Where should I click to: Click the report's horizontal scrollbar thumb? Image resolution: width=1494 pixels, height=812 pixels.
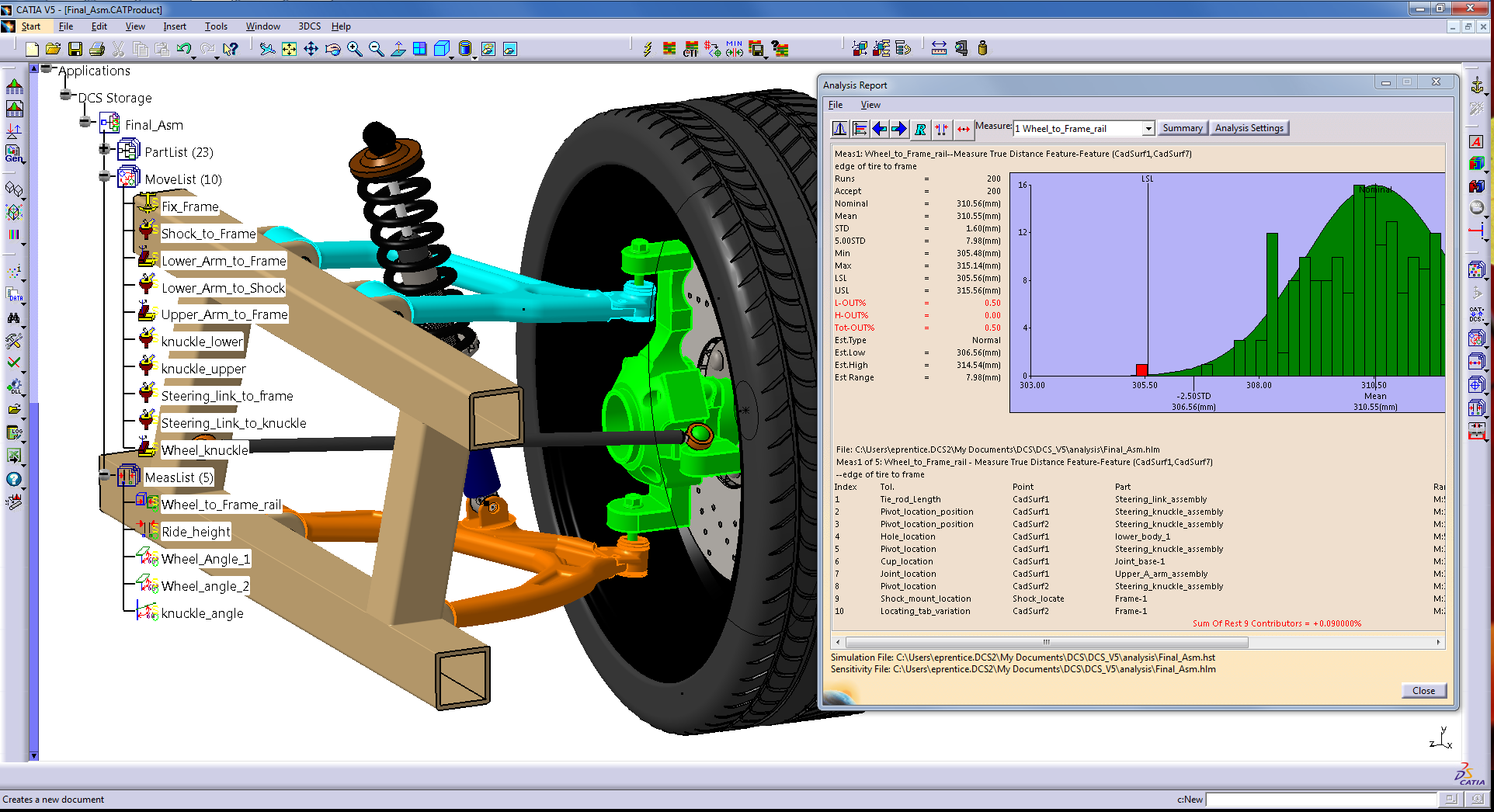(x=1047, y=643)
